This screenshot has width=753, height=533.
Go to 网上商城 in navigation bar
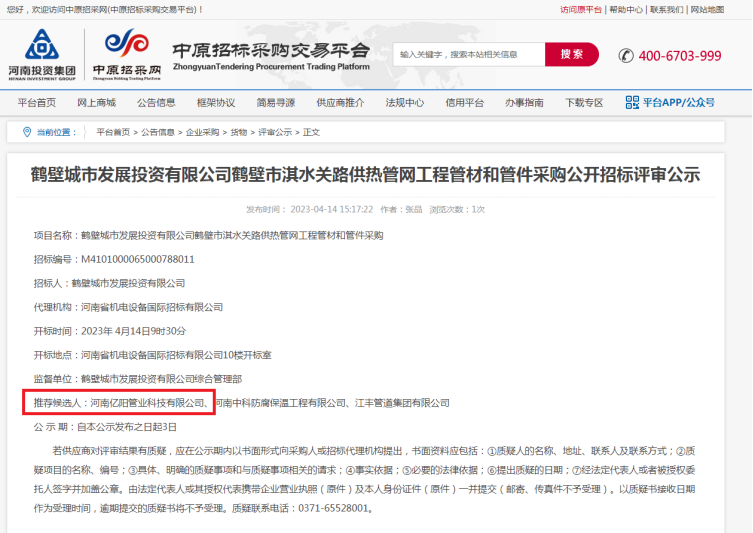coord(96,103)
